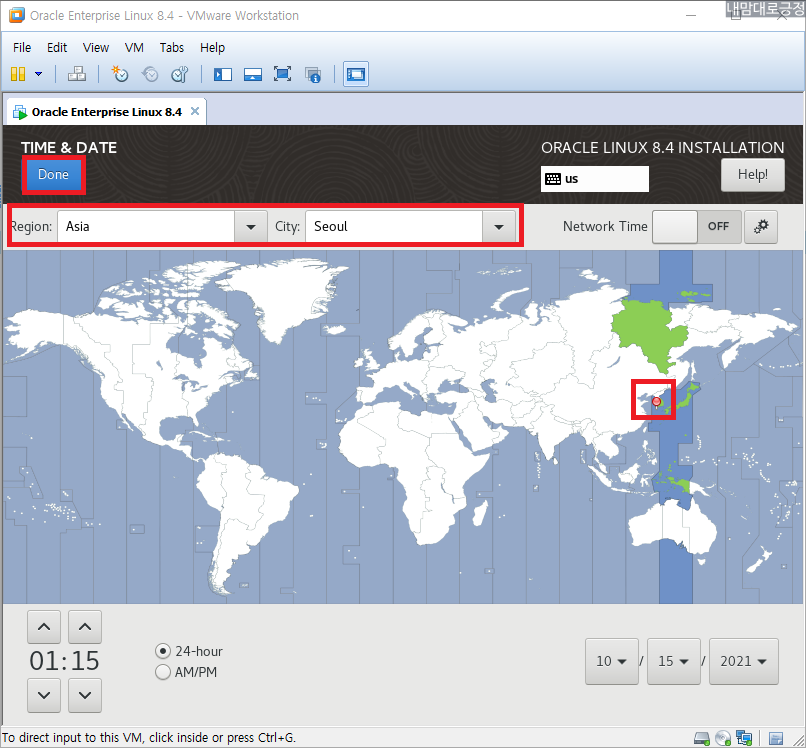806x748 pixels.
Task: Decrease the hour with the down arrow
Action: (44, 695)
